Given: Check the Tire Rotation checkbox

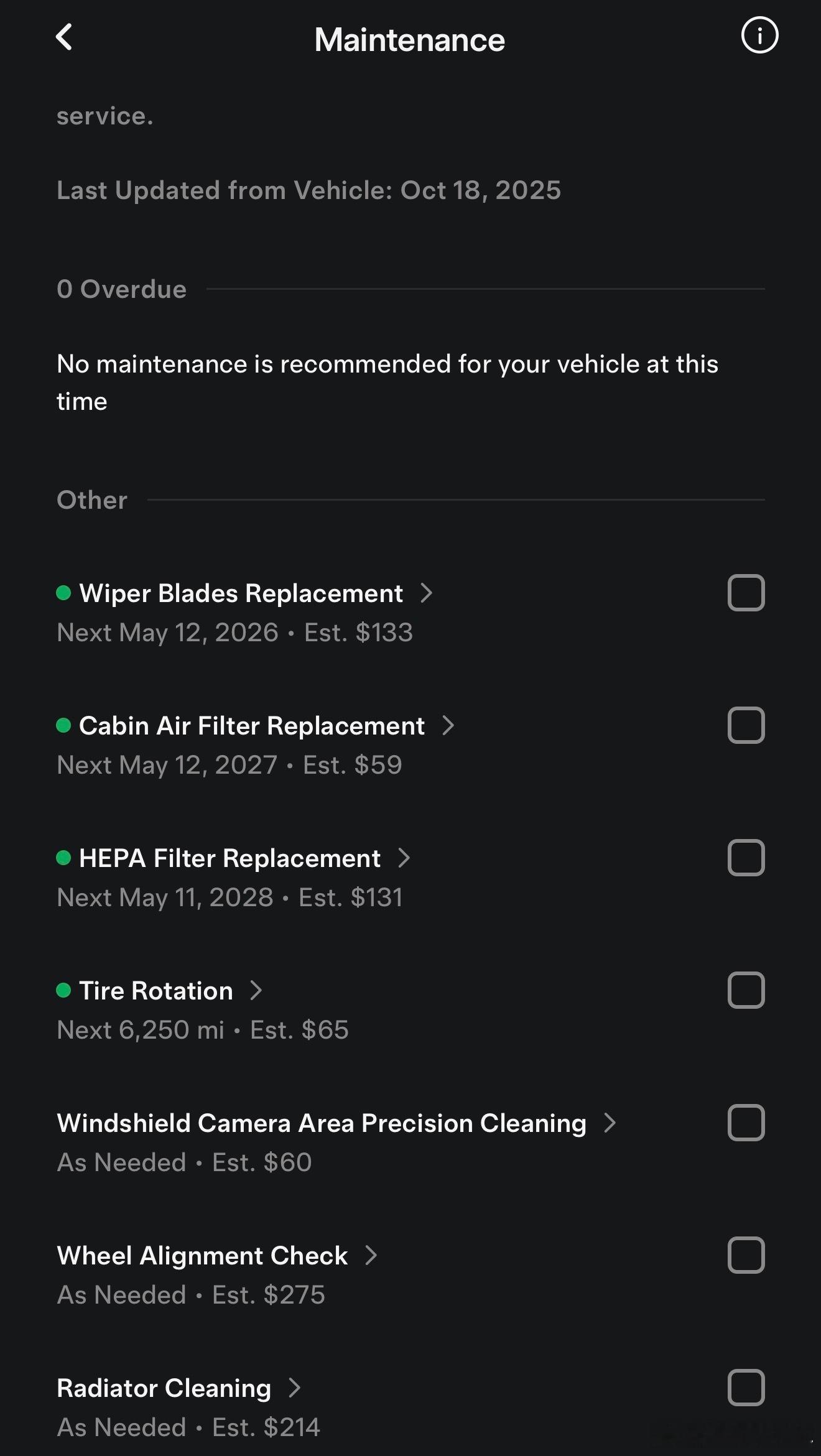Looking at the screenshot, I should pos(746,990).
